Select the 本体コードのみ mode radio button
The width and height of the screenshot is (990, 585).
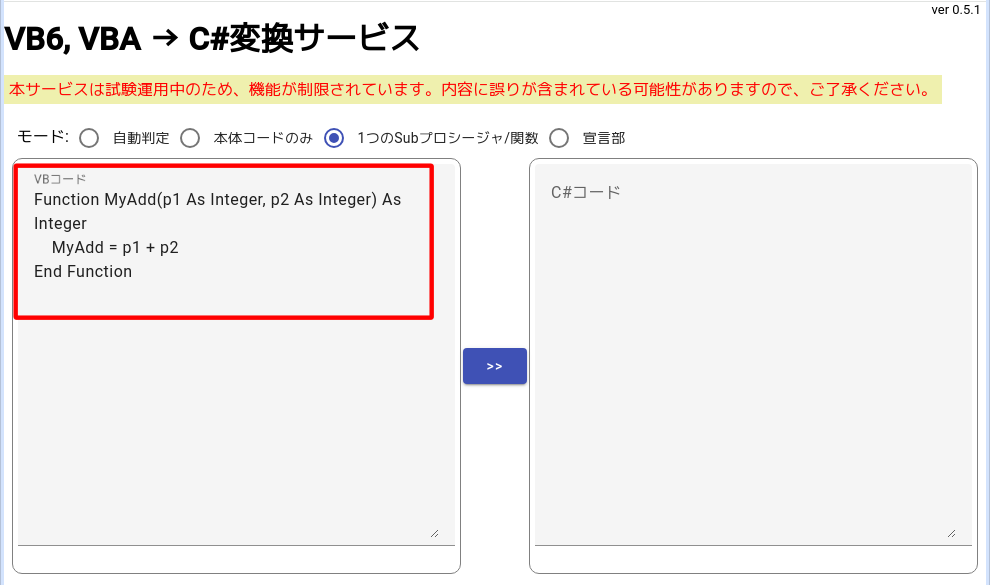click(x=190, y=138)
